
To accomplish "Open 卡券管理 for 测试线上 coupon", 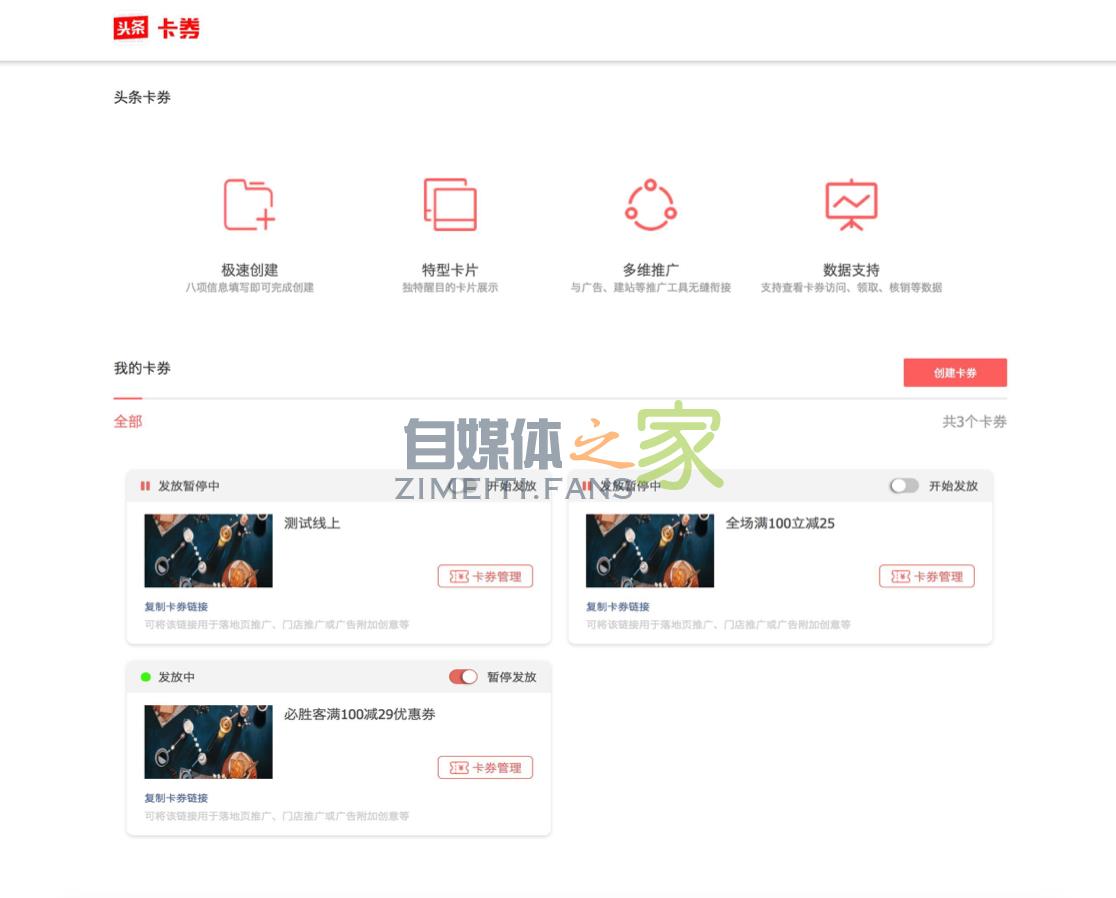I will (485, 576).
